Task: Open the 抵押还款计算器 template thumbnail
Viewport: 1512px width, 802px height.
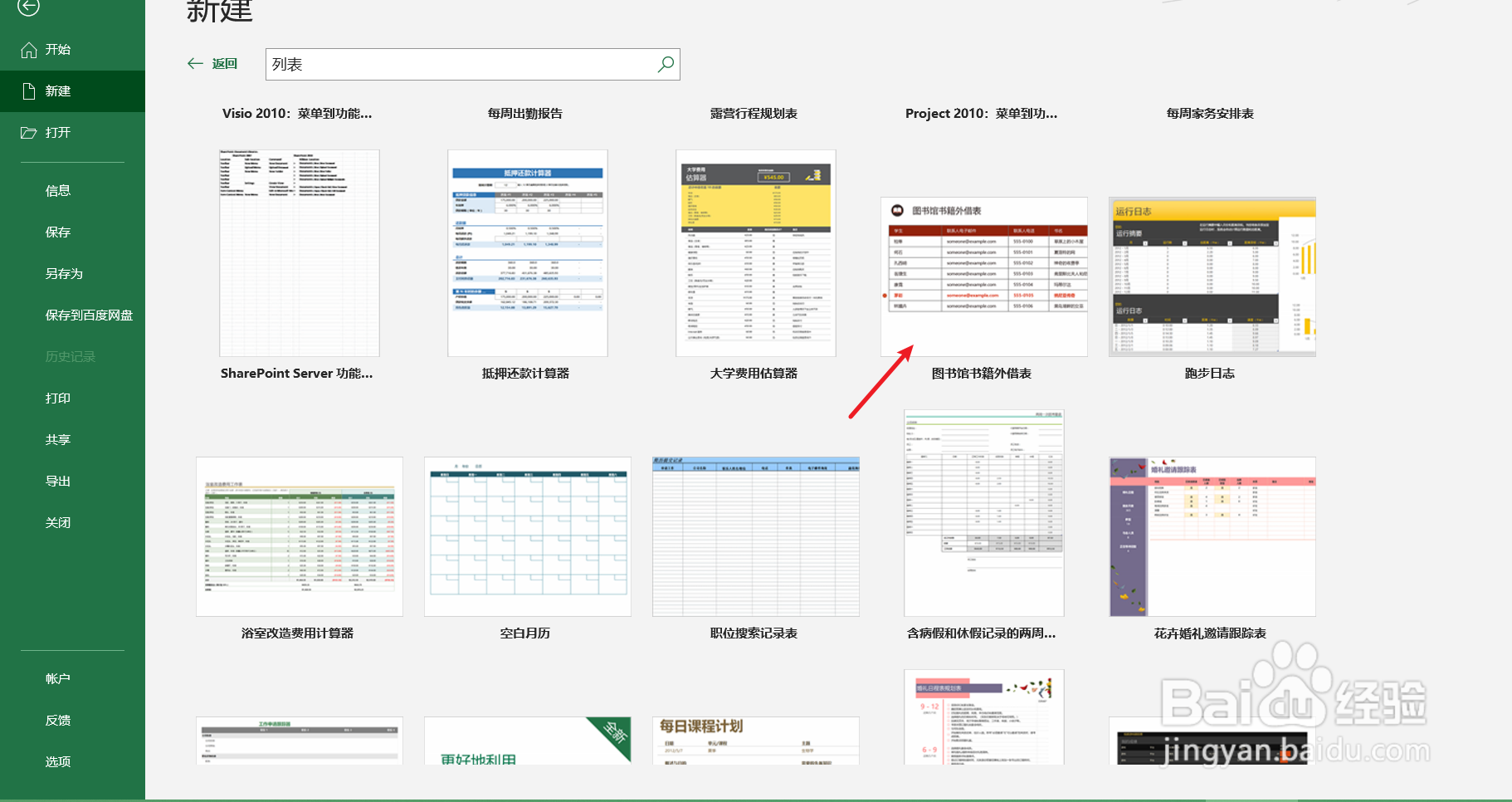Action: (x=528, y=253)
